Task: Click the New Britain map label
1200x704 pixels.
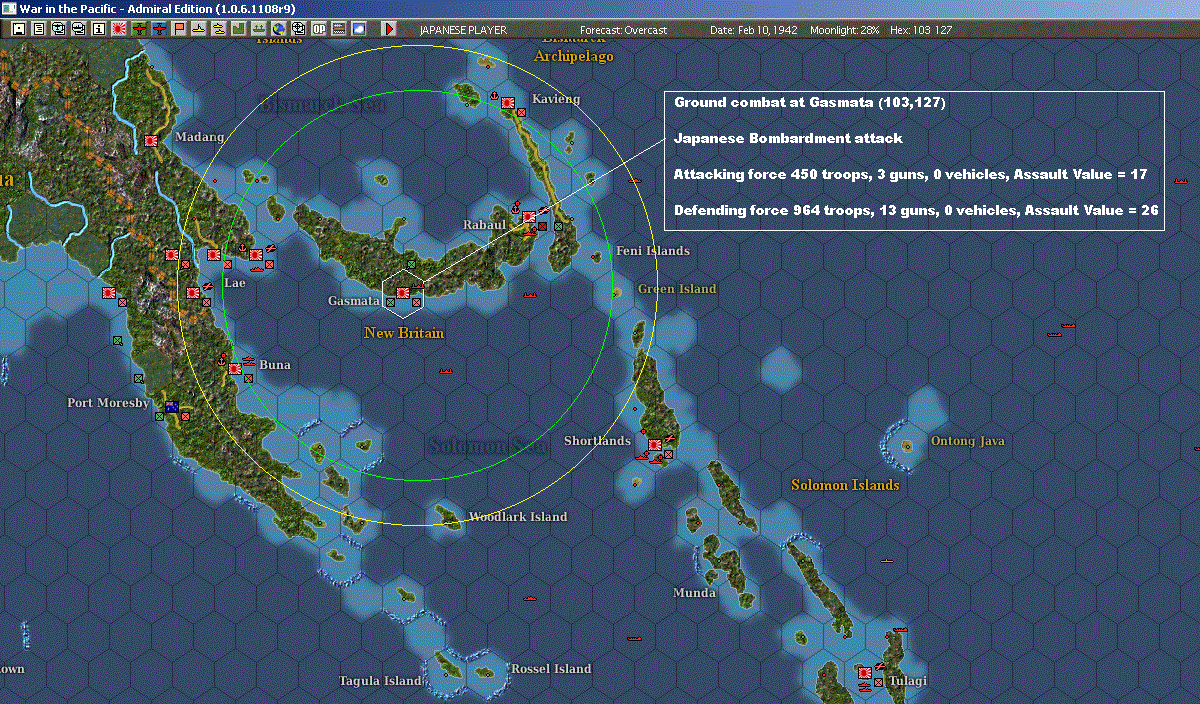Action: (404, 333)
